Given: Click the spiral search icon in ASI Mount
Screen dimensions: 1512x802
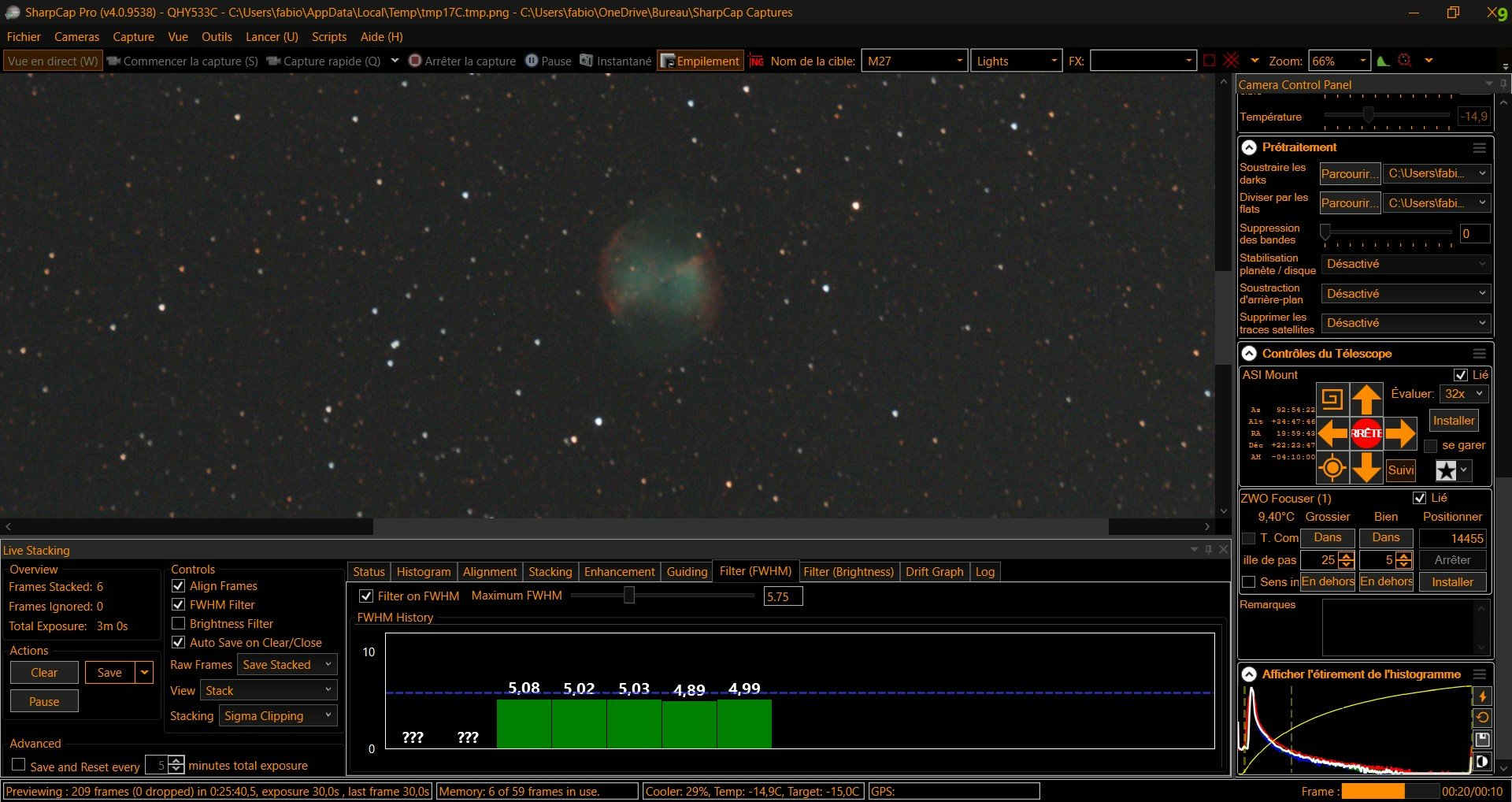Looking at the screenshot, I should 1332,399.
